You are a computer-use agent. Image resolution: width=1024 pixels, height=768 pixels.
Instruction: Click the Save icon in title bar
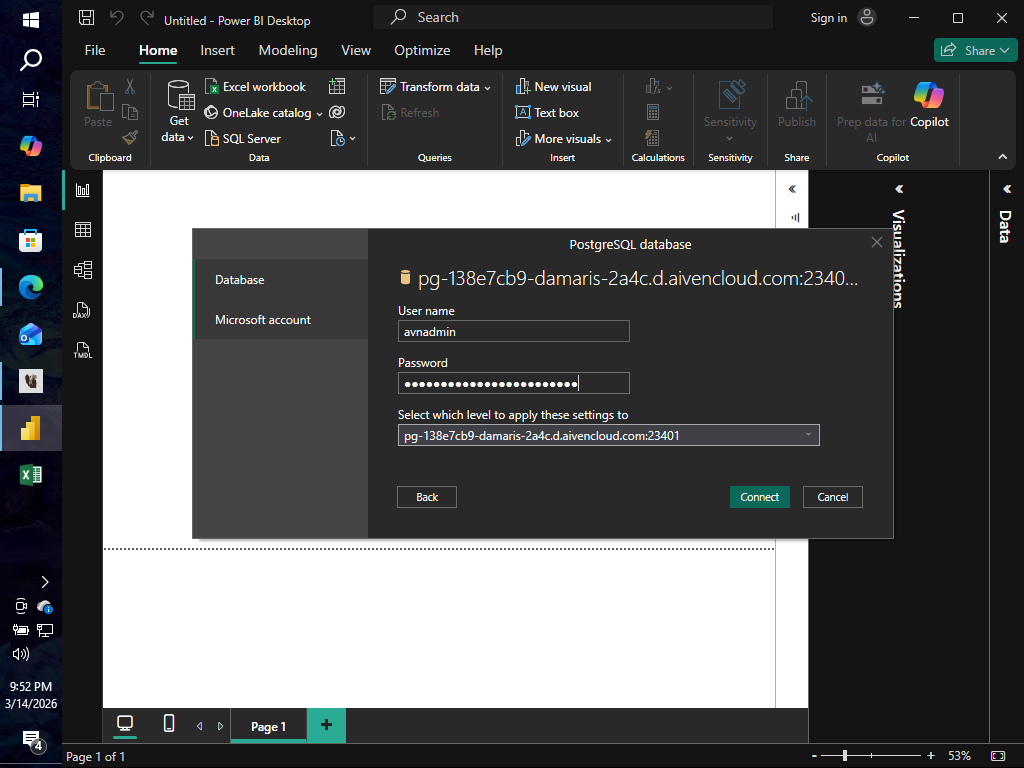tap(86, 18)
